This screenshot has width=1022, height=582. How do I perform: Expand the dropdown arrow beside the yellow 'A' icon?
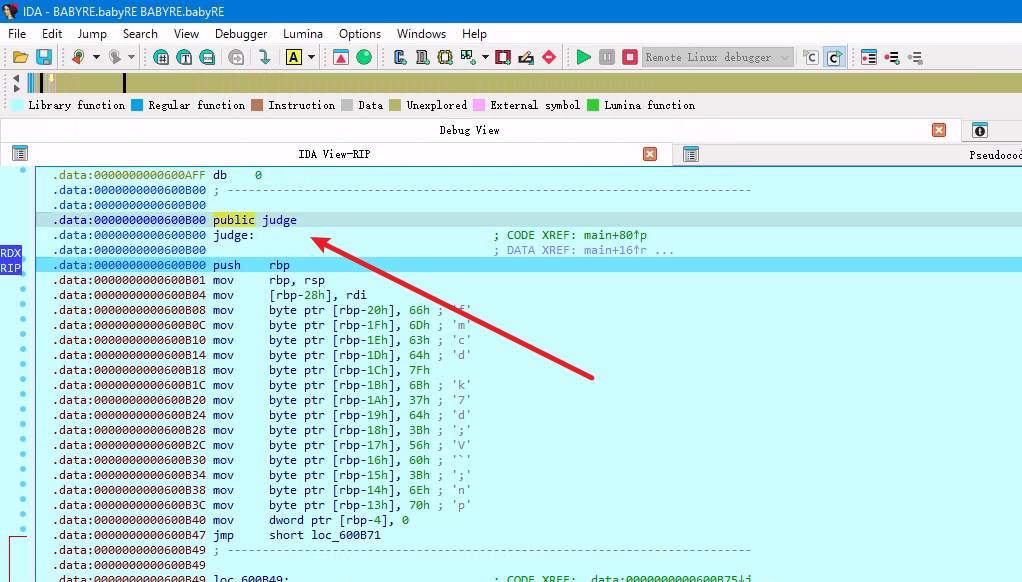312,57
